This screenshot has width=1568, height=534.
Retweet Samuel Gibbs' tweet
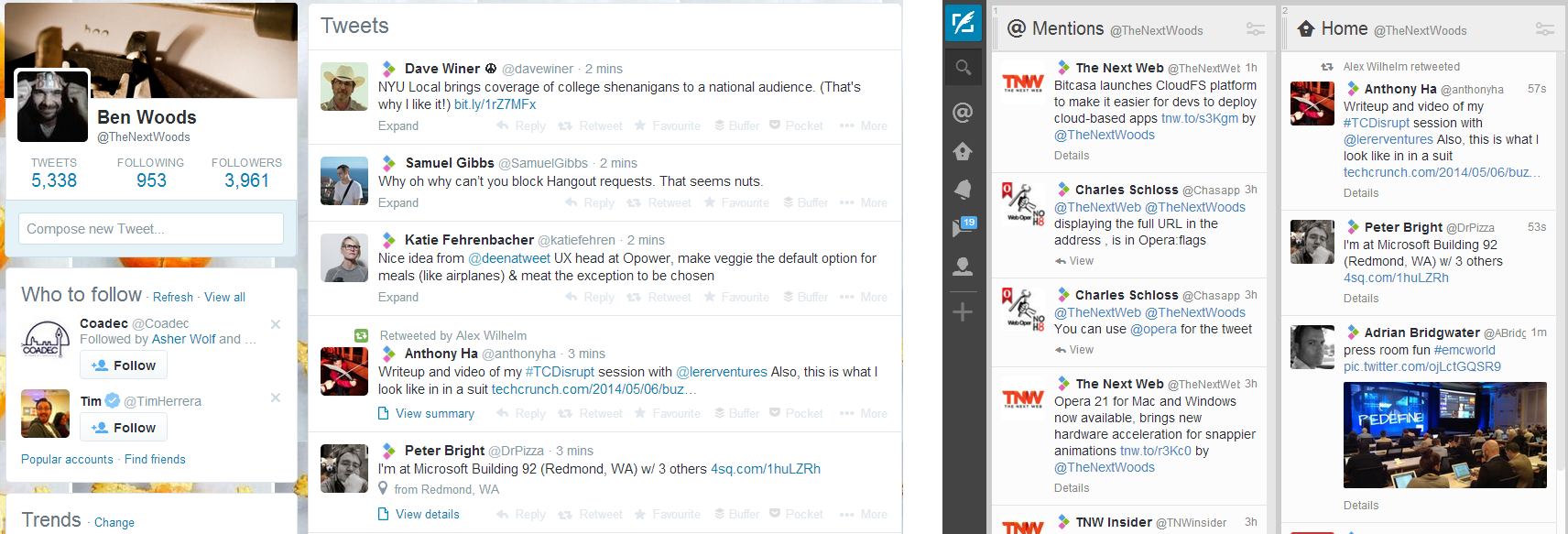click(x=659, y=202)
